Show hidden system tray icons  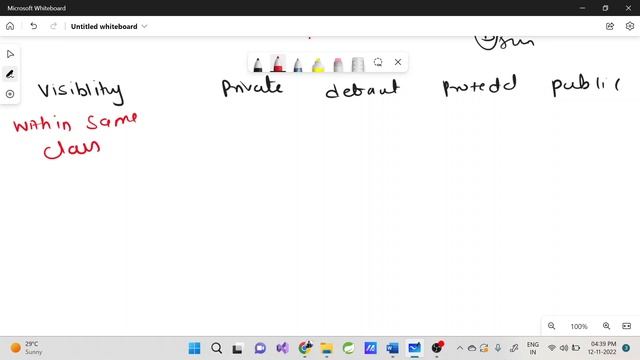coord(460,348)
